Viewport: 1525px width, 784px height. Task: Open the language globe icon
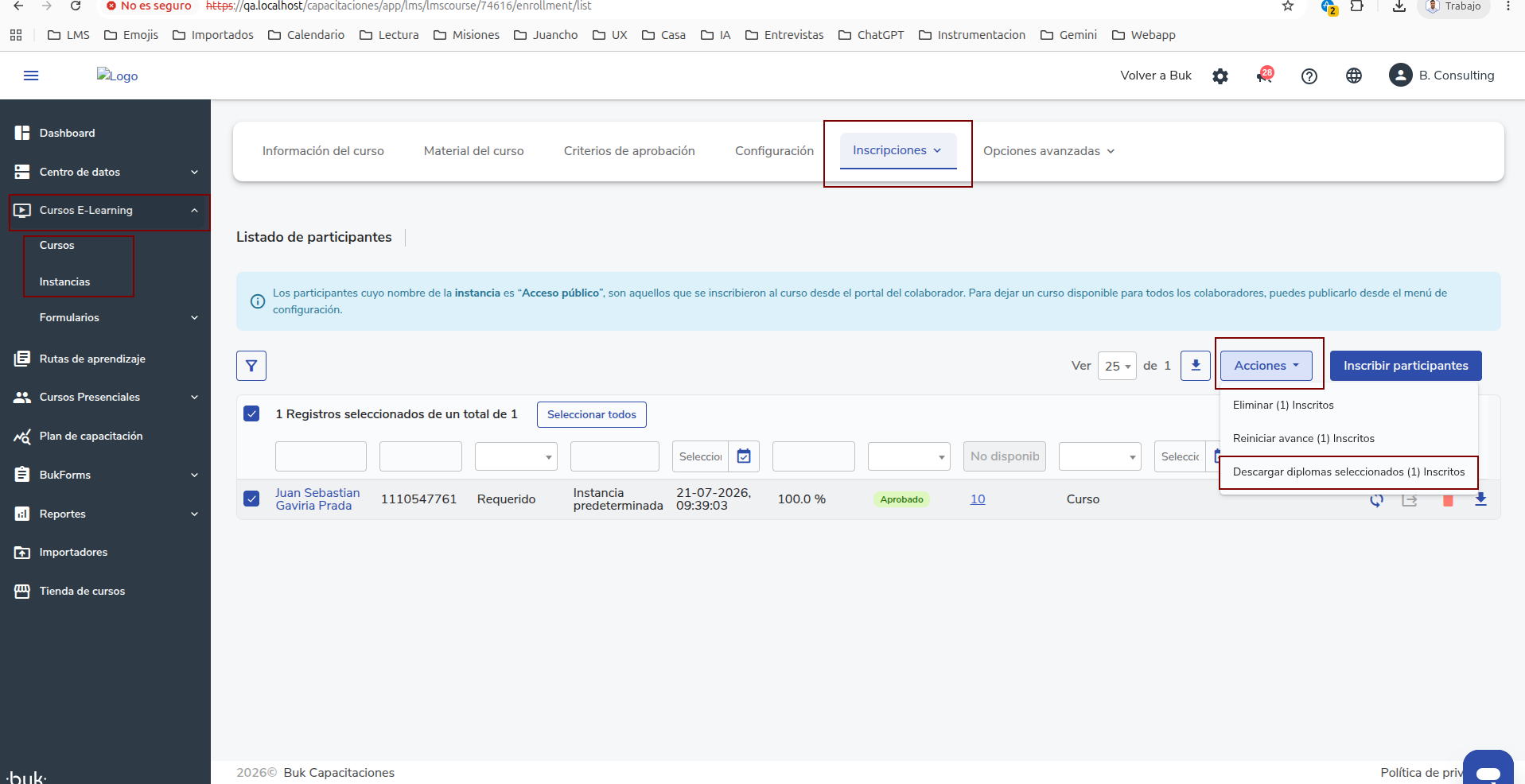pos(1354,76)
